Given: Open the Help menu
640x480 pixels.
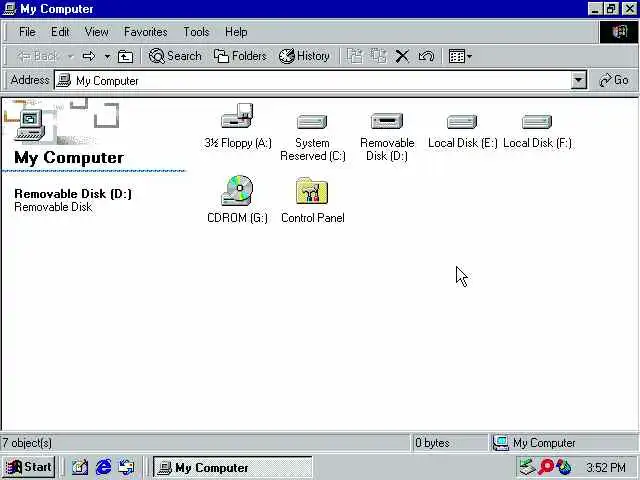Looking at the screenshot, I should tap(236, 32).
